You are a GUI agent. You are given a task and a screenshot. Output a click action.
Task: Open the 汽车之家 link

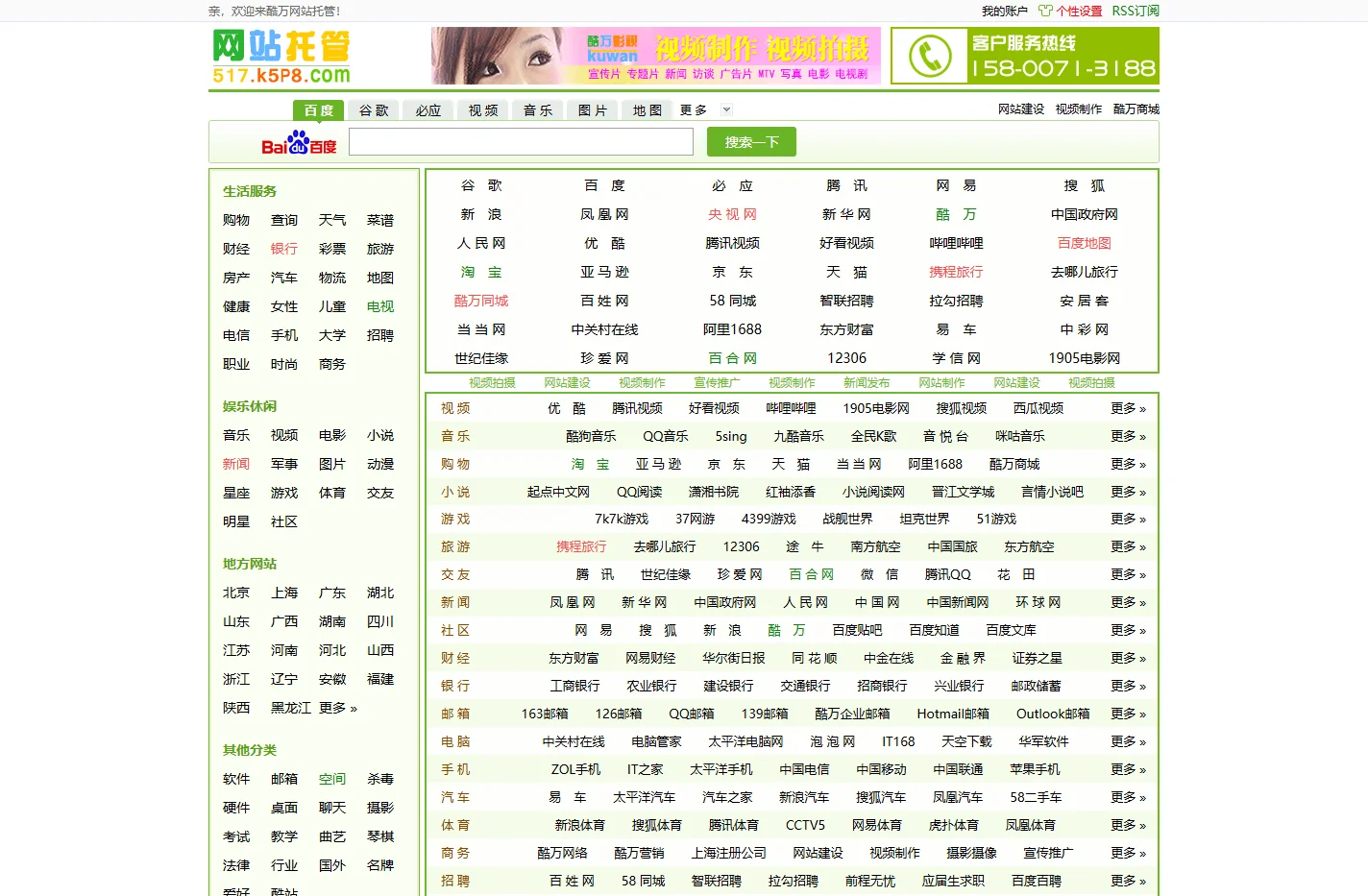point(727,797)
